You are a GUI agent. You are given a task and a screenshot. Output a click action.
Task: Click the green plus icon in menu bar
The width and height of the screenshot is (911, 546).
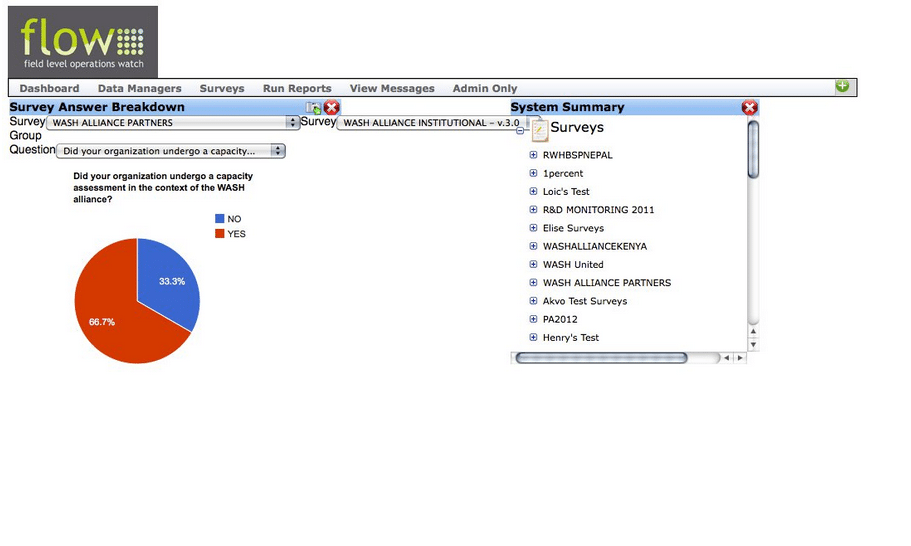tap(842, 87)
